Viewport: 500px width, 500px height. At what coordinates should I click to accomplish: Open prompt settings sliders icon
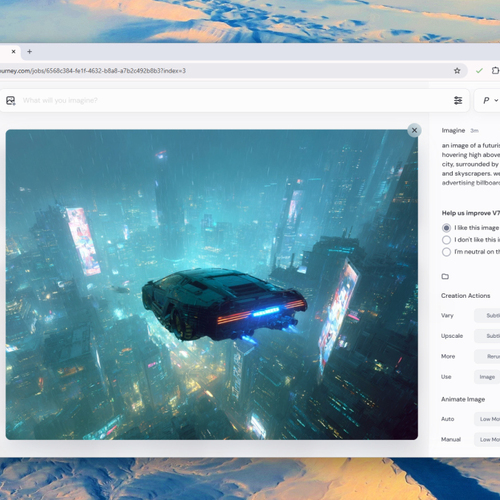(458, 100)
